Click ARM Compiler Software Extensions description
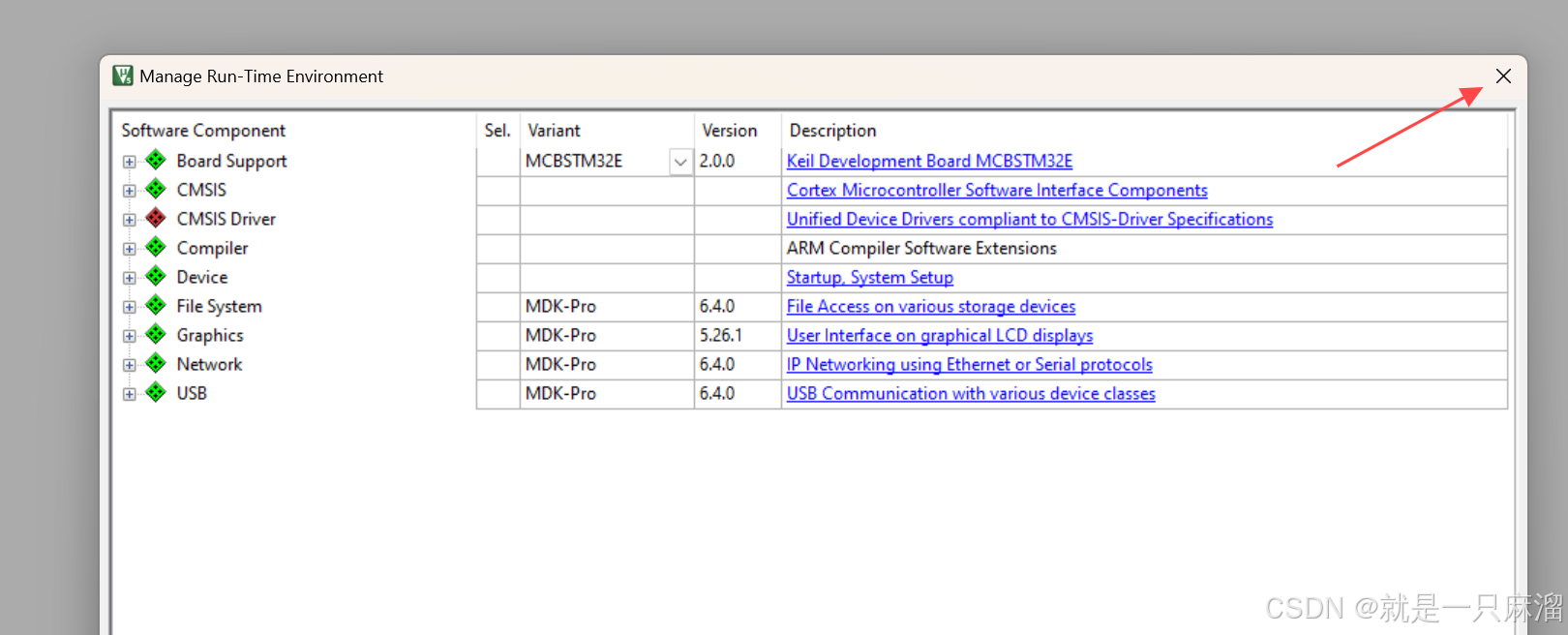Image resolution: width=1568 pixels, height=635 pixels. (921, 249)
